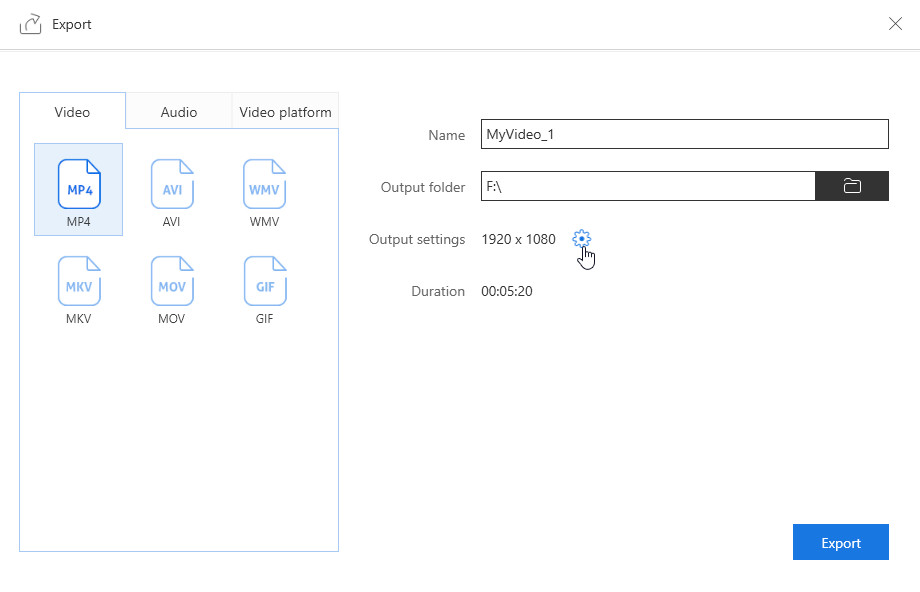Open output settings via gear icon

(582, 239)
